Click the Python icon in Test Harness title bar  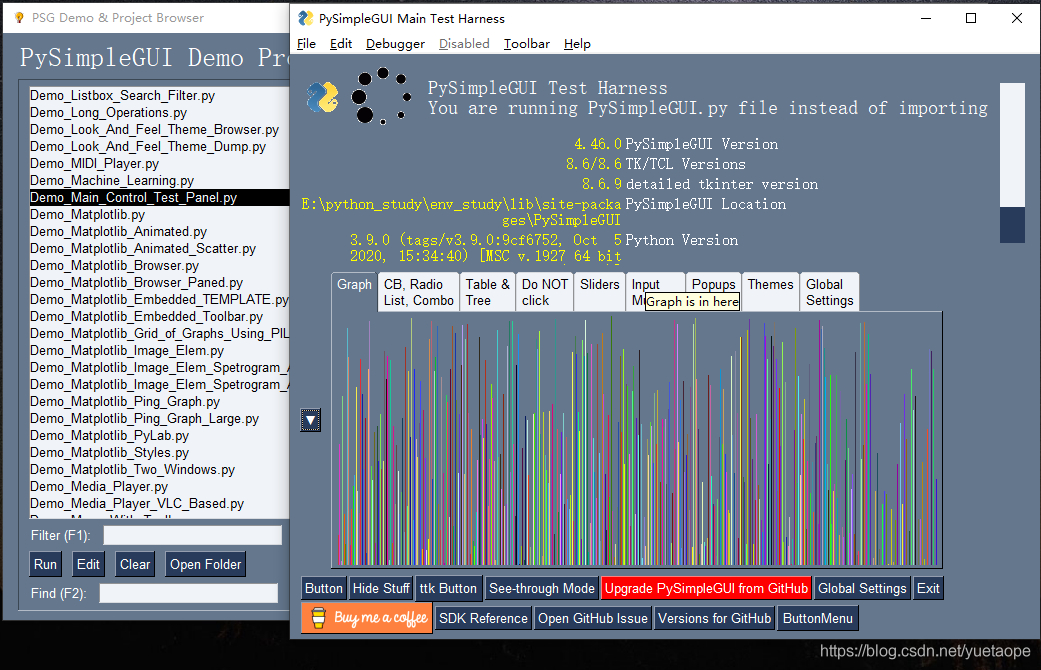point(305,19)
